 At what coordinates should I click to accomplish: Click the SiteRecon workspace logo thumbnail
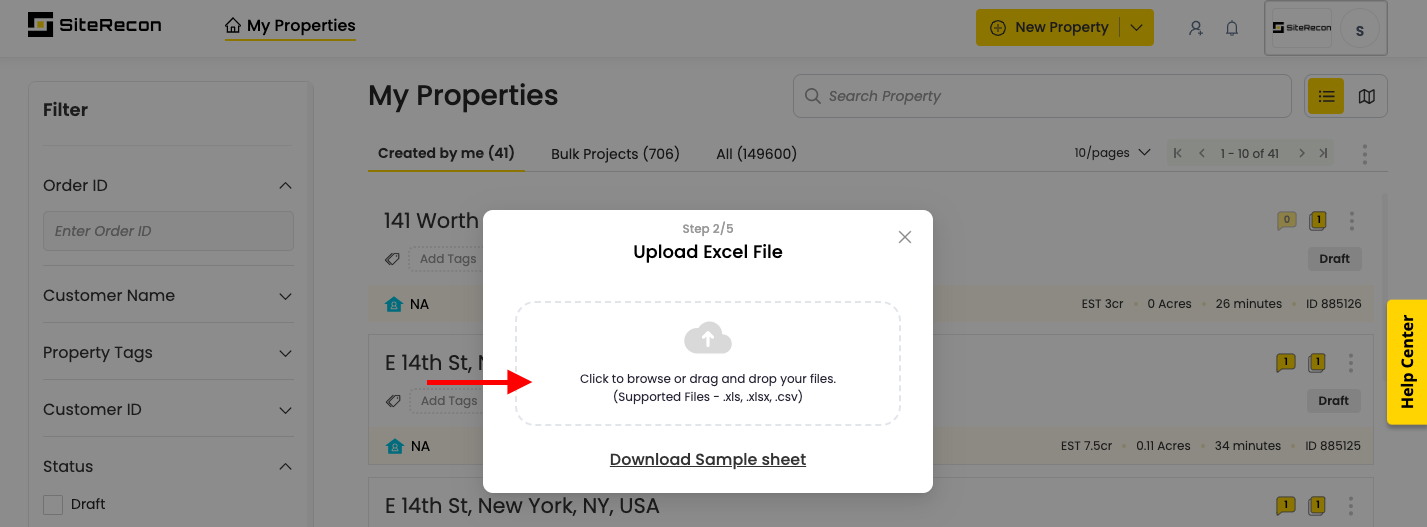click(x=1302, y=28)
